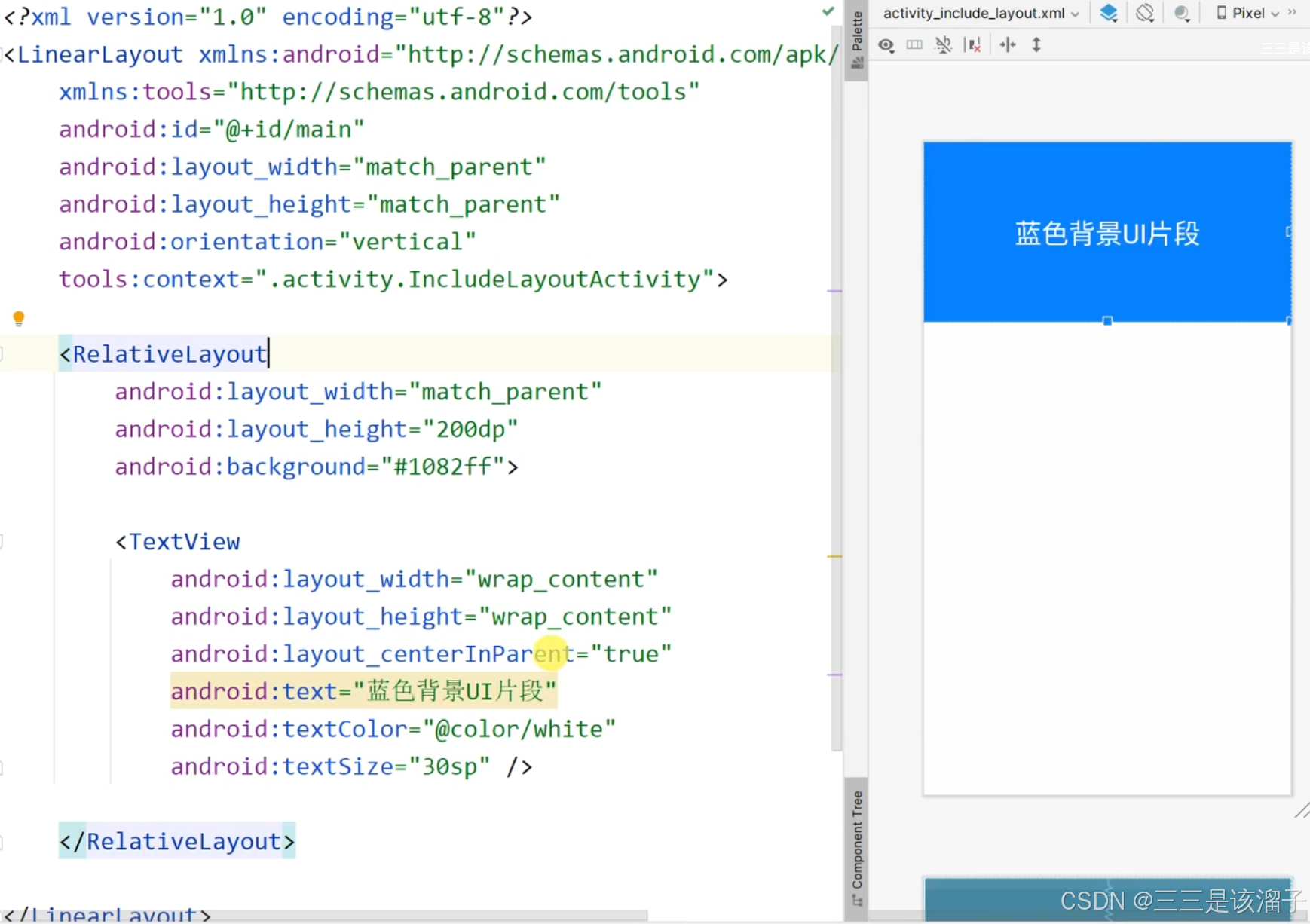This screenshot has width=1310, height=924.
Task: Click the vertical editor scrollbar
Action: coord(836,388)
